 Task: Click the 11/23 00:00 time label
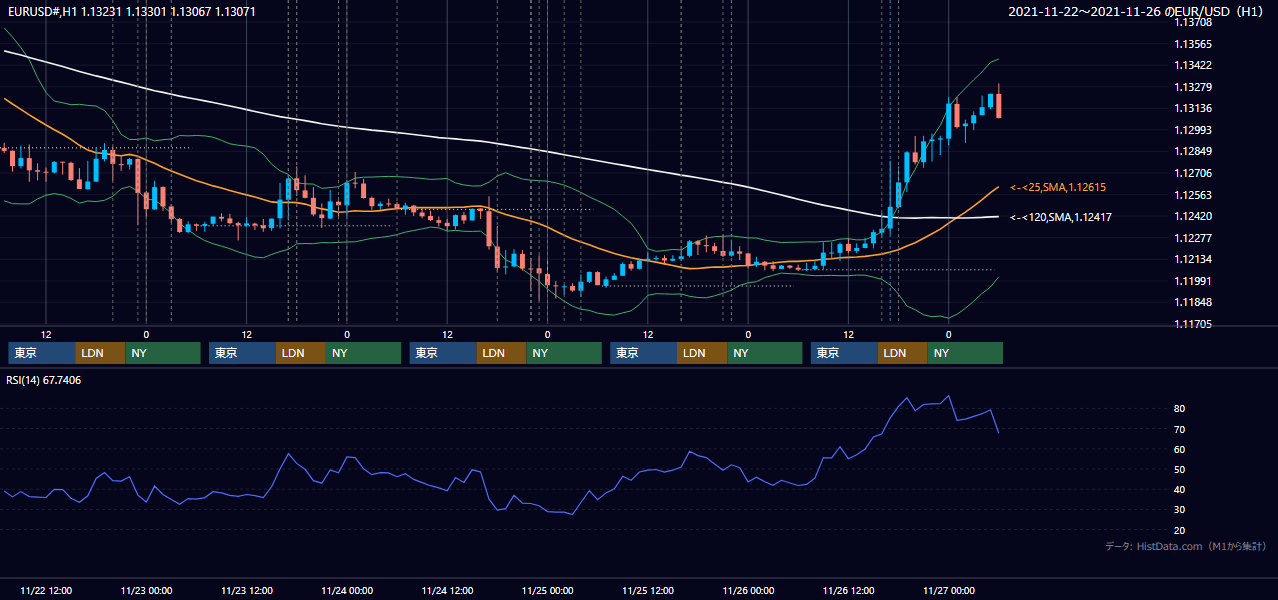tap(146, 590)
